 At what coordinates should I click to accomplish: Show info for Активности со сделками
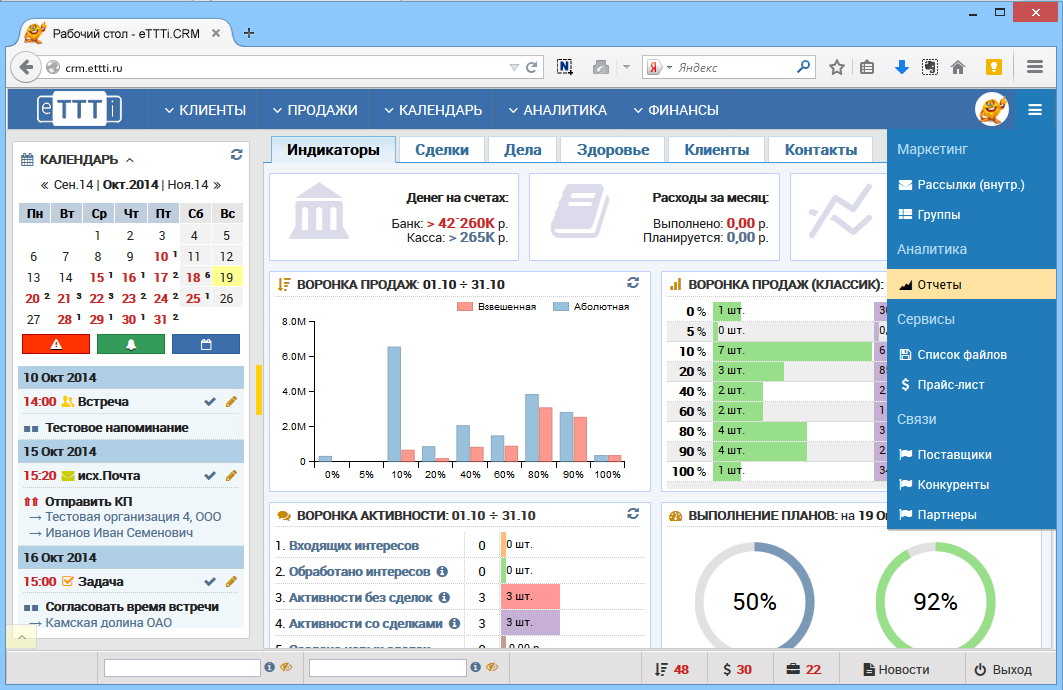tap(454, 623)
